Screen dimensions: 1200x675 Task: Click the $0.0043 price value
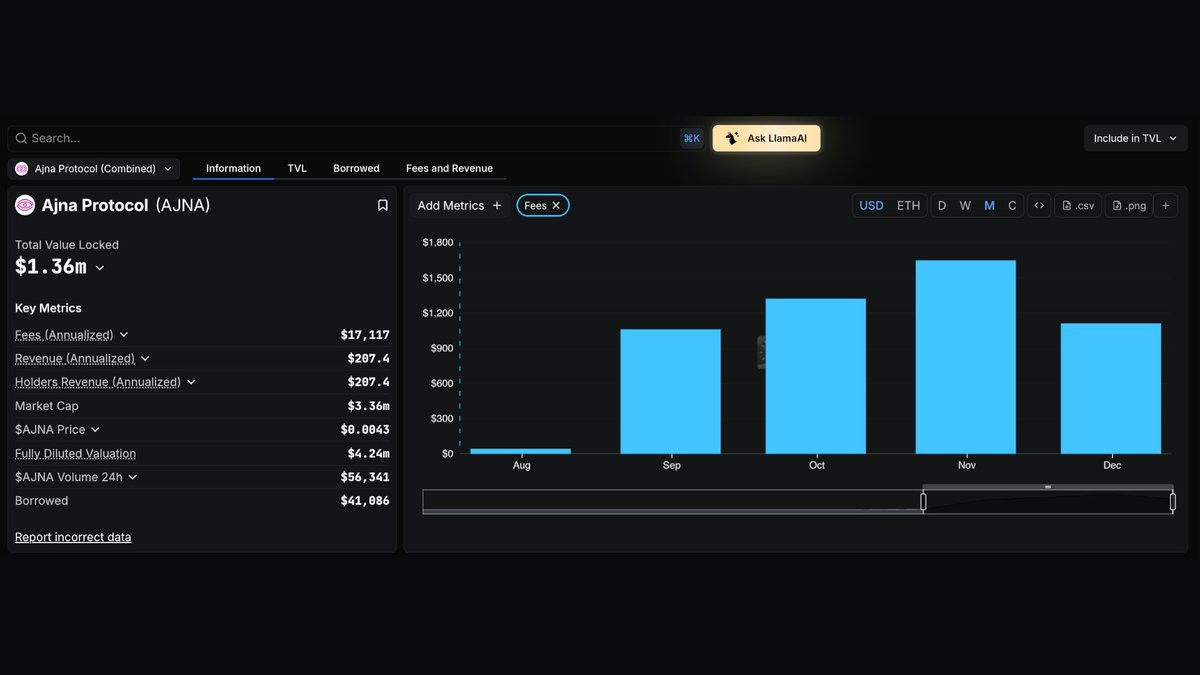365,430
